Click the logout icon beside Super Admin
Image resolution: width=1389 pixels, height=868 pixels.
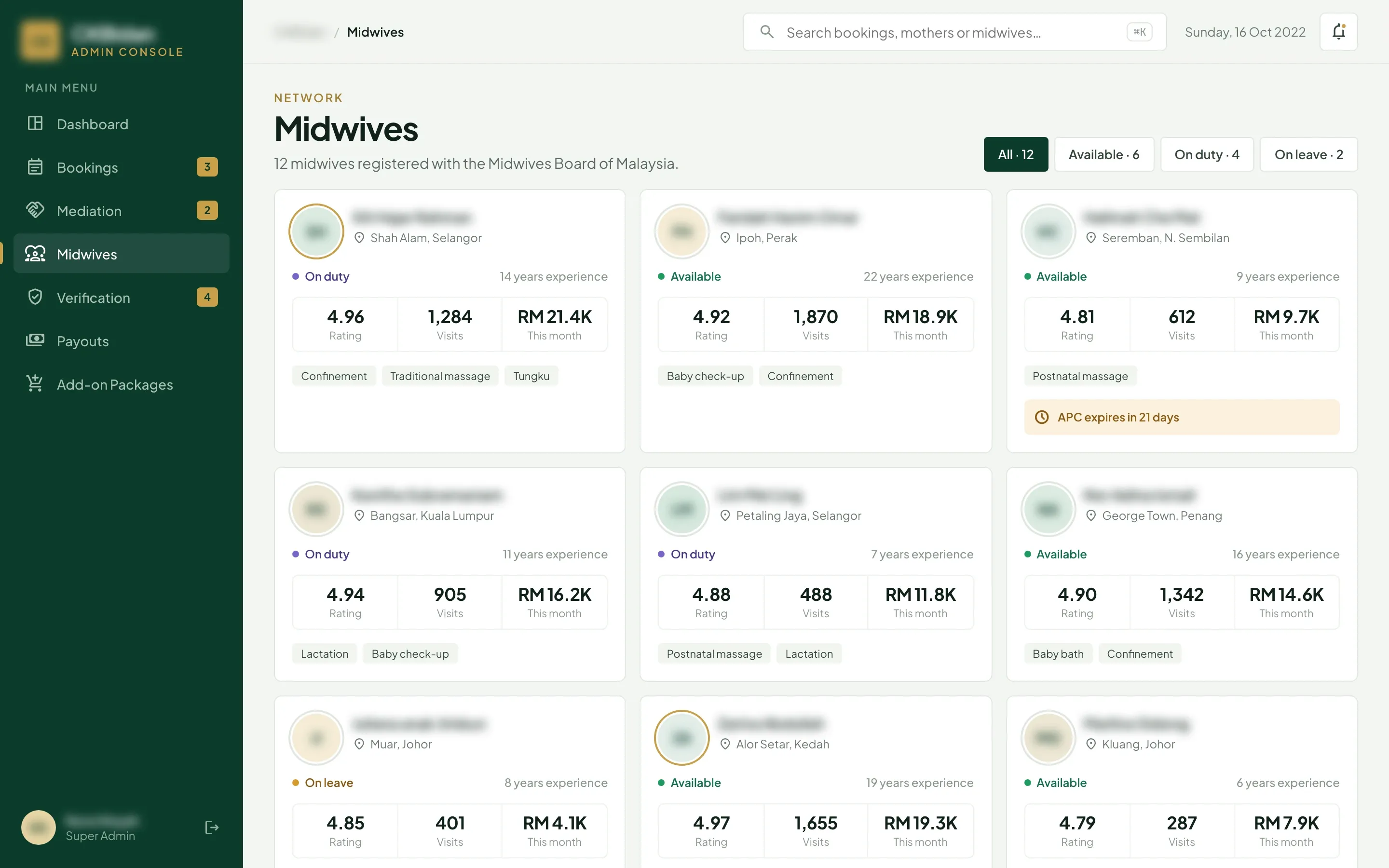click(212, 827)
